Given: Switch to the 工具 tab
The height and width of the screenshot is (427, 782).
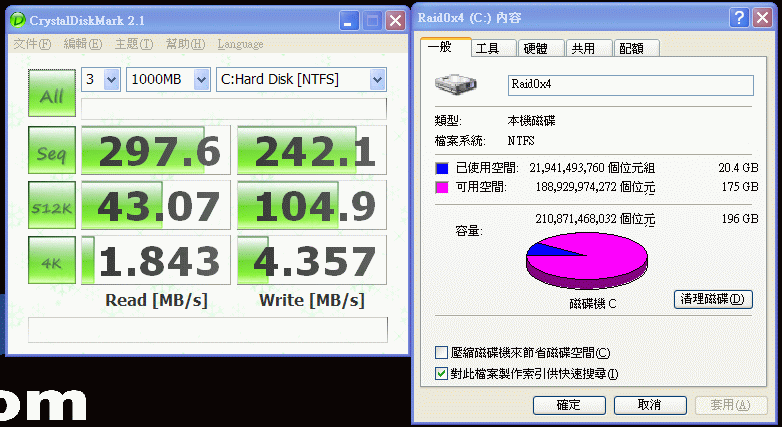Looking at the screenshot, I should coord(493,48).
